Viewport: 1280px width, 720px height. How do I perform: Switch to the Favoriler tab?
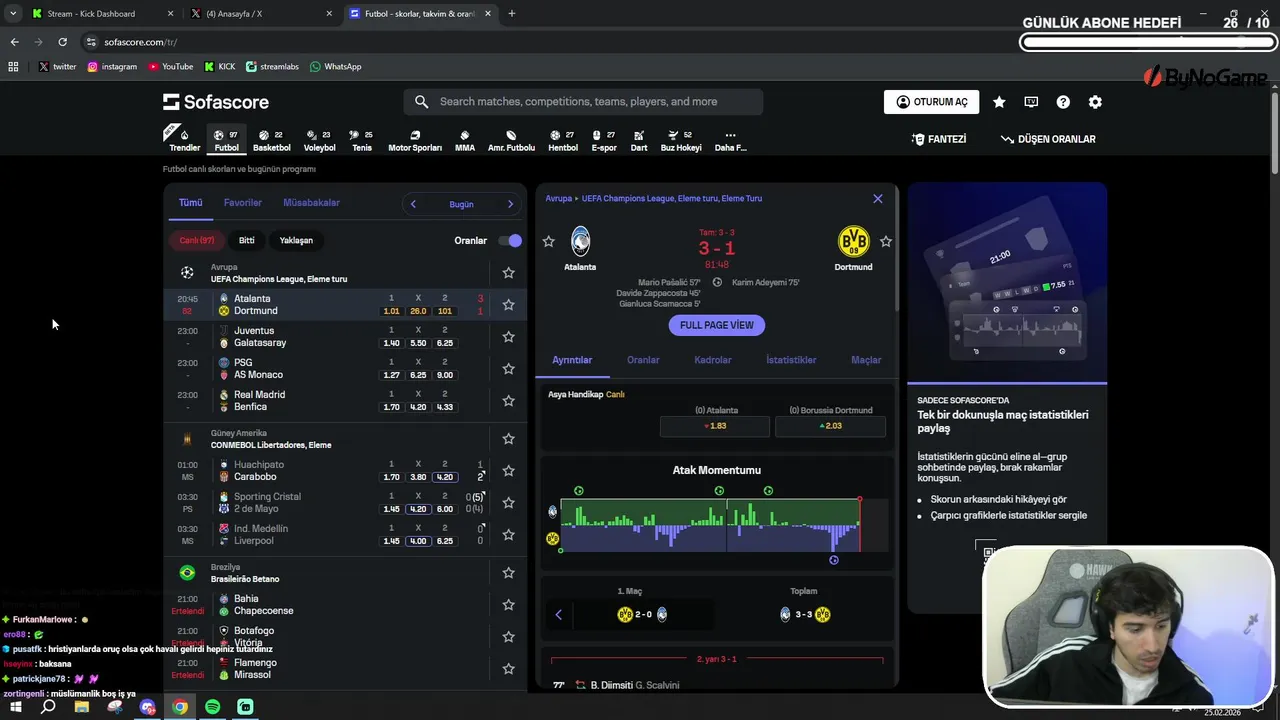pos(243,203)
